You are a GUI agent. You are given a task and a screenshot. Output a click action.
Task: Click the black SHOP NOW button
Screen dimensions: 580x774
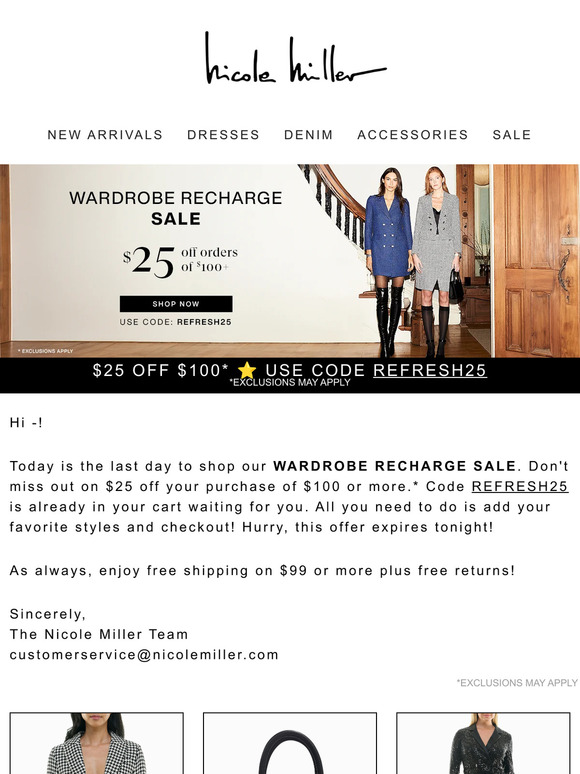coord(176,304)
